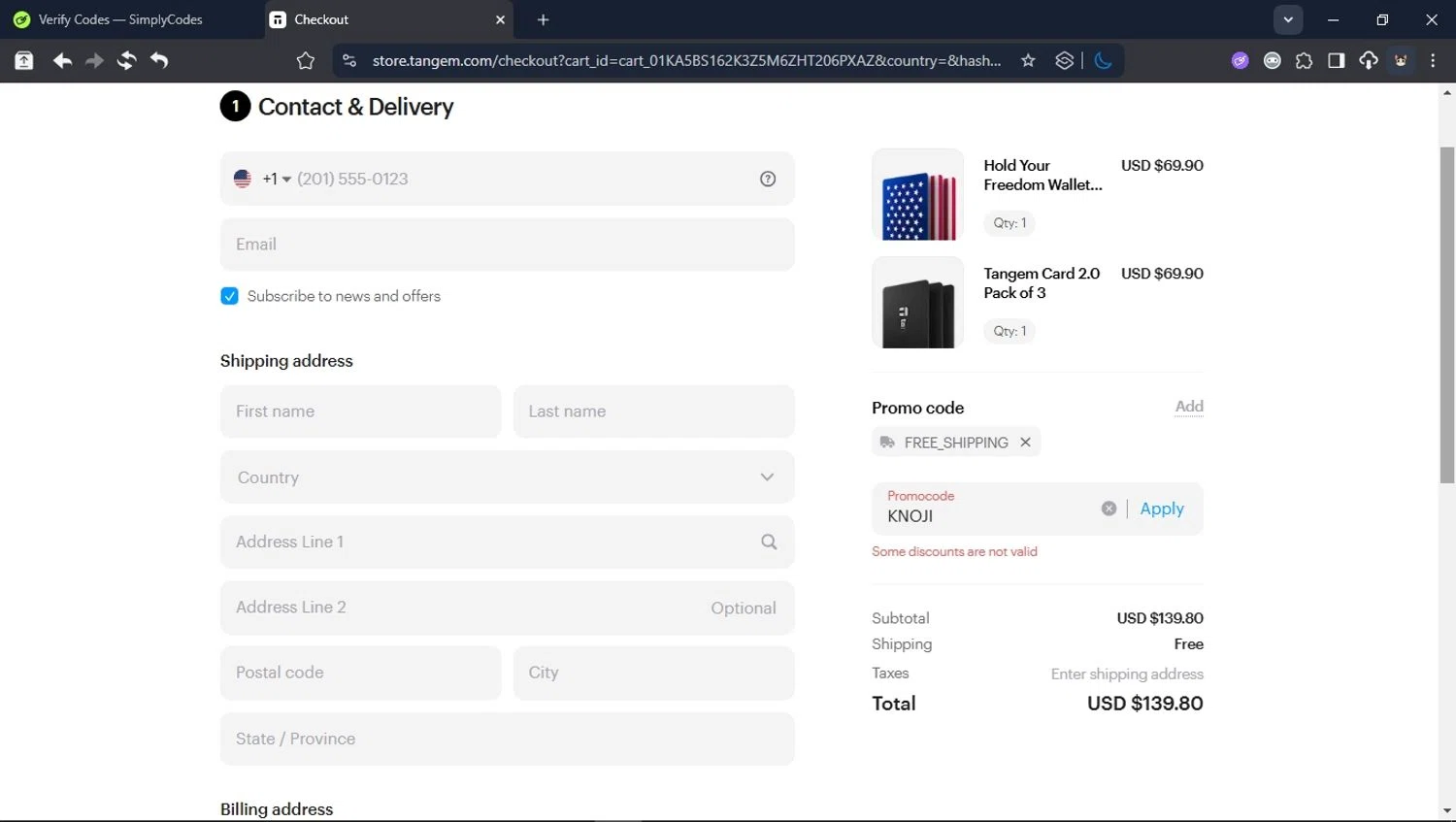
Task: Click the Hold Your Freedom Wallet product name
Action: (1042, 176)
